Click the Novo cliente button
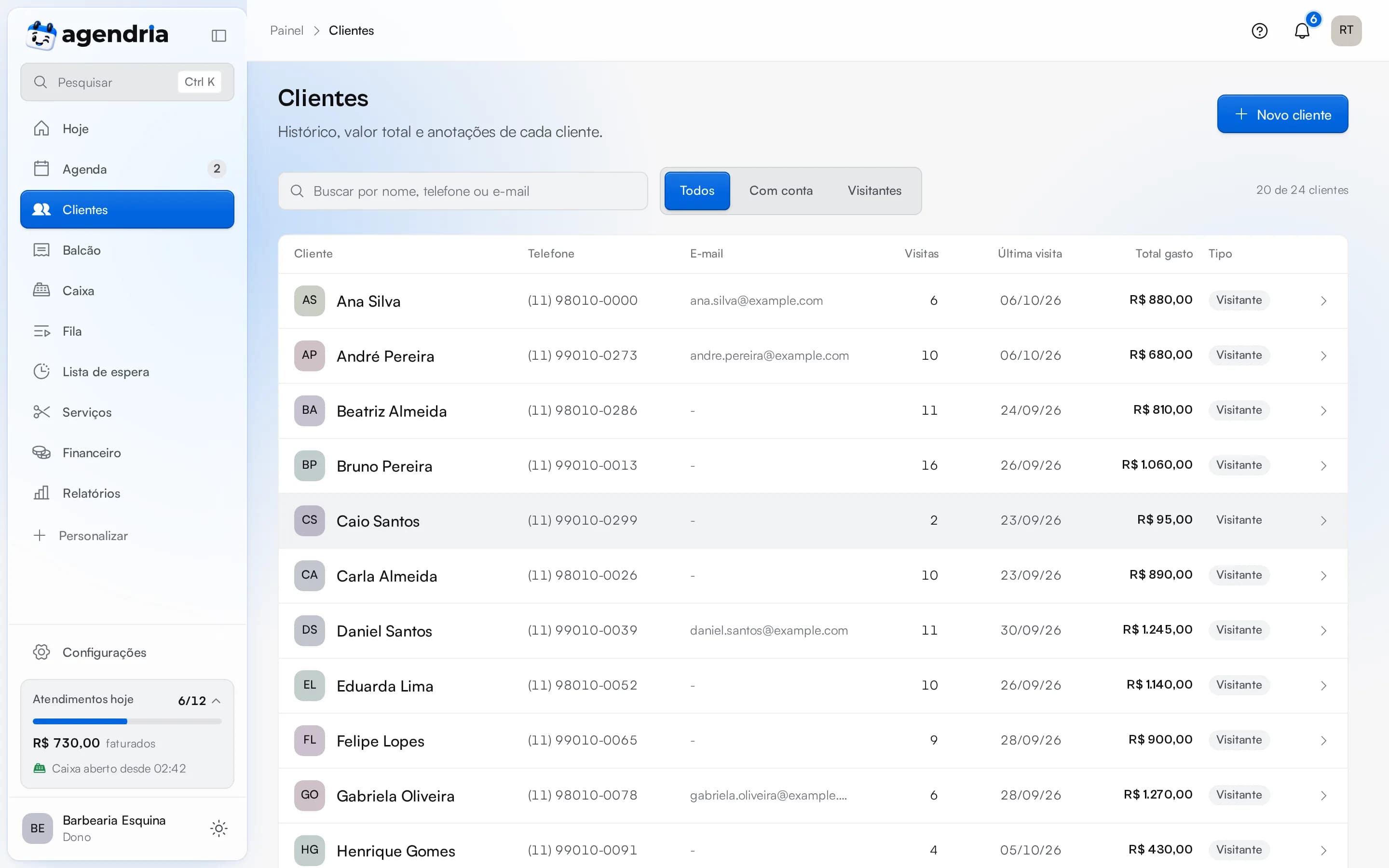 (x=1282, y=114)
